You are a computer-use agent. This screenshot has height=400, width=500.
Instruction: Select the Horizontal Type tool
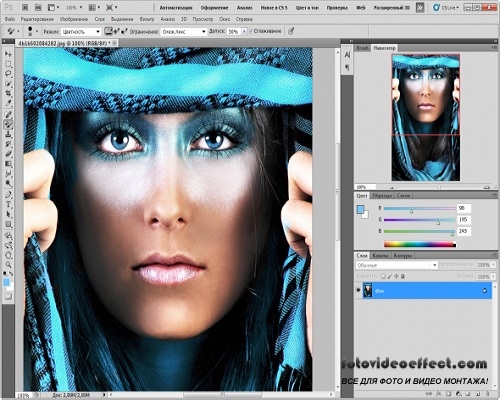8,204
